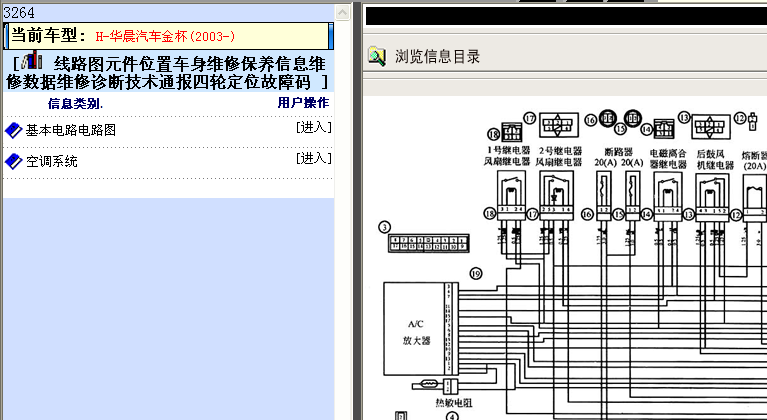Click the blue book icon beside 空调系统

(x=13, y=161)
